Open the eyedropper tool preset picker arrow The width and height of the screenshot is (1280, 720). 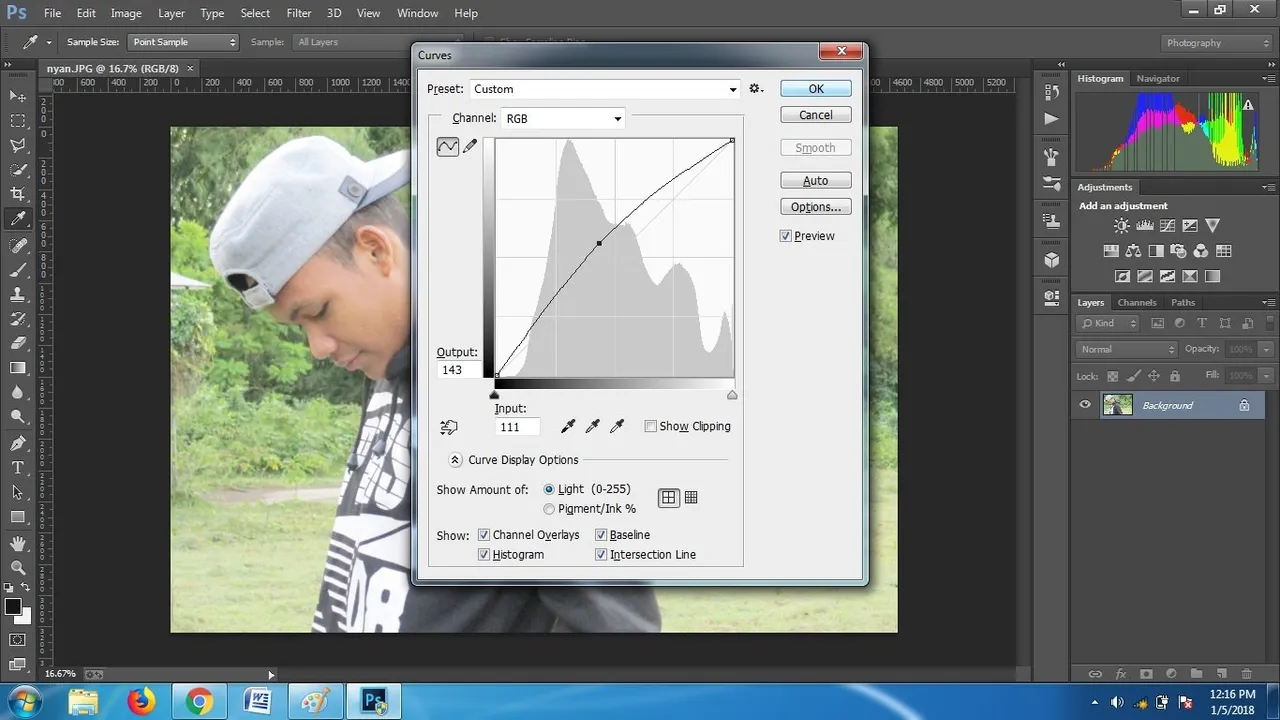click(x=49, y=42)
